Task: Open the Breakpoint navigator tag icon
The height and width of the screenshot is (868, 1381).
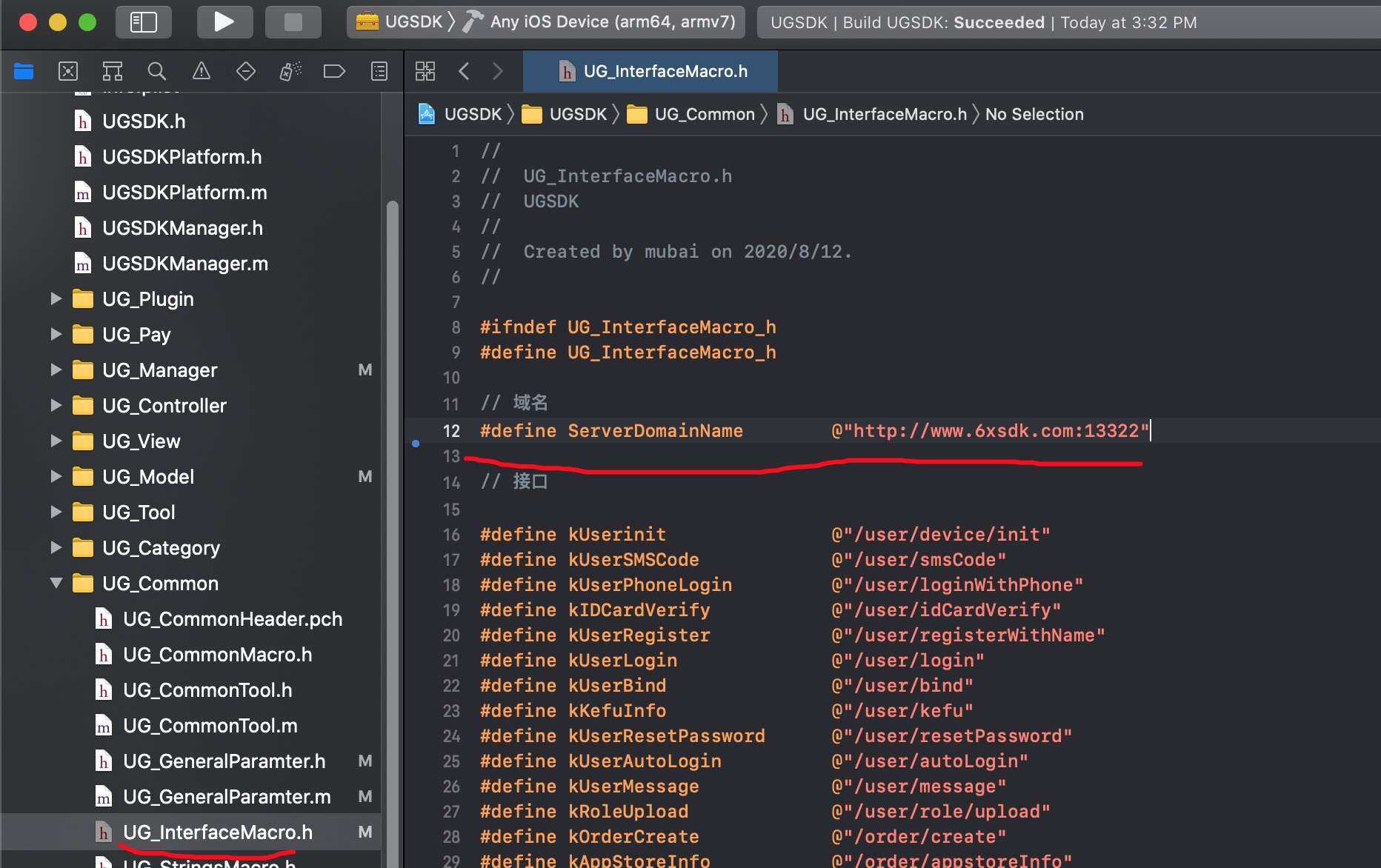Action: click(x=335, y=71)
